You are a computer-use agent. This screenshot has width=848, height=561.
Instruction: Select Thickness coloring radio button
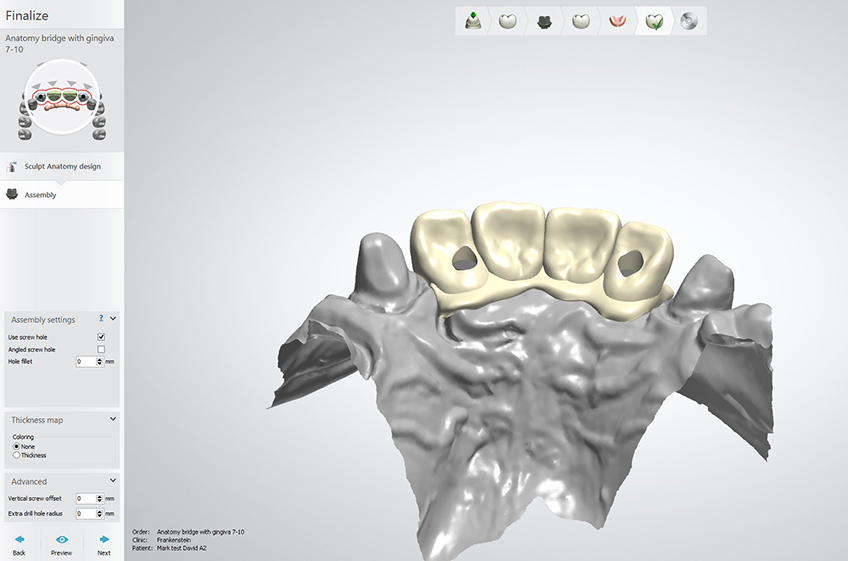(x=16, y=455)
